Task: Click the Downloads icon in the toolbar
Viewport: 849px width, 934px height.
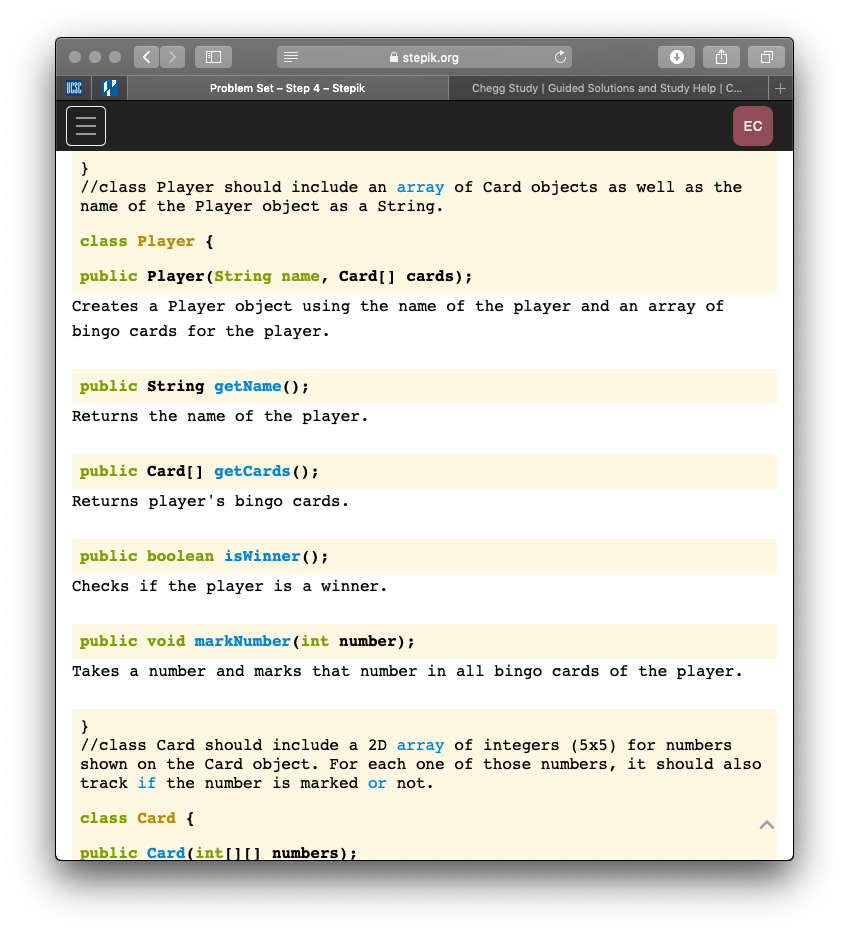Action: [676, 56]
